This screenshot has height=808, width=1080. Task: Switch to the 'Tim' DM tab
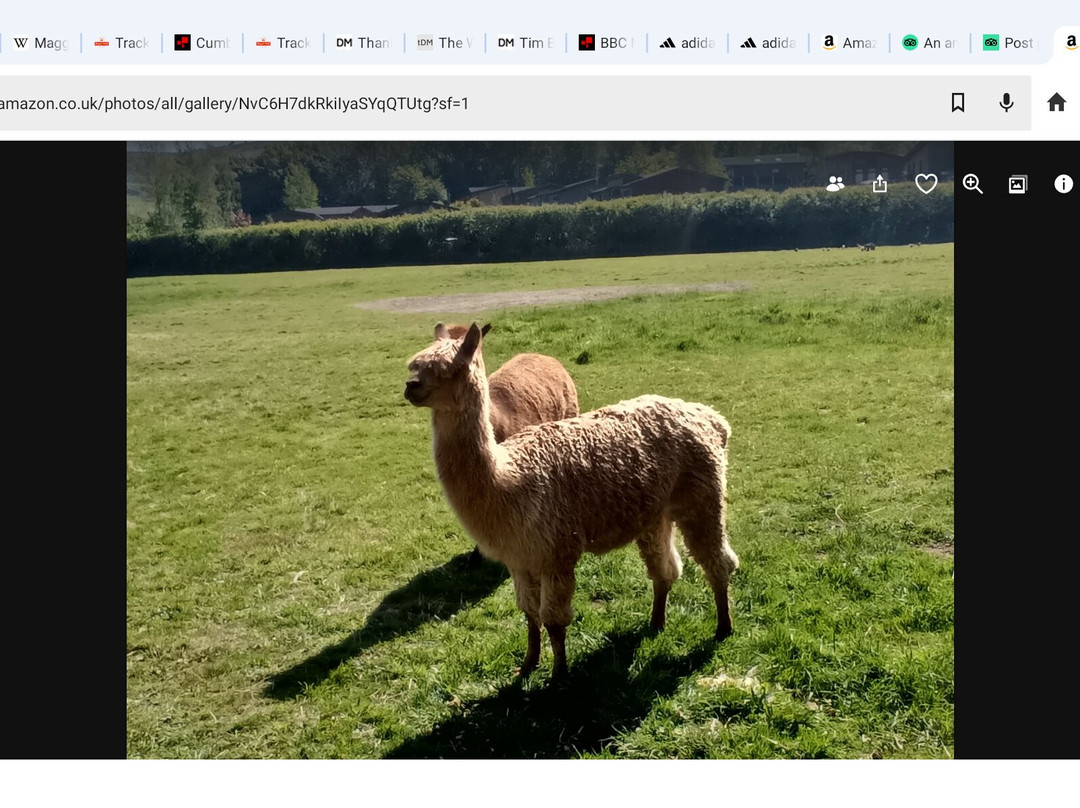(x=525, y=43)
